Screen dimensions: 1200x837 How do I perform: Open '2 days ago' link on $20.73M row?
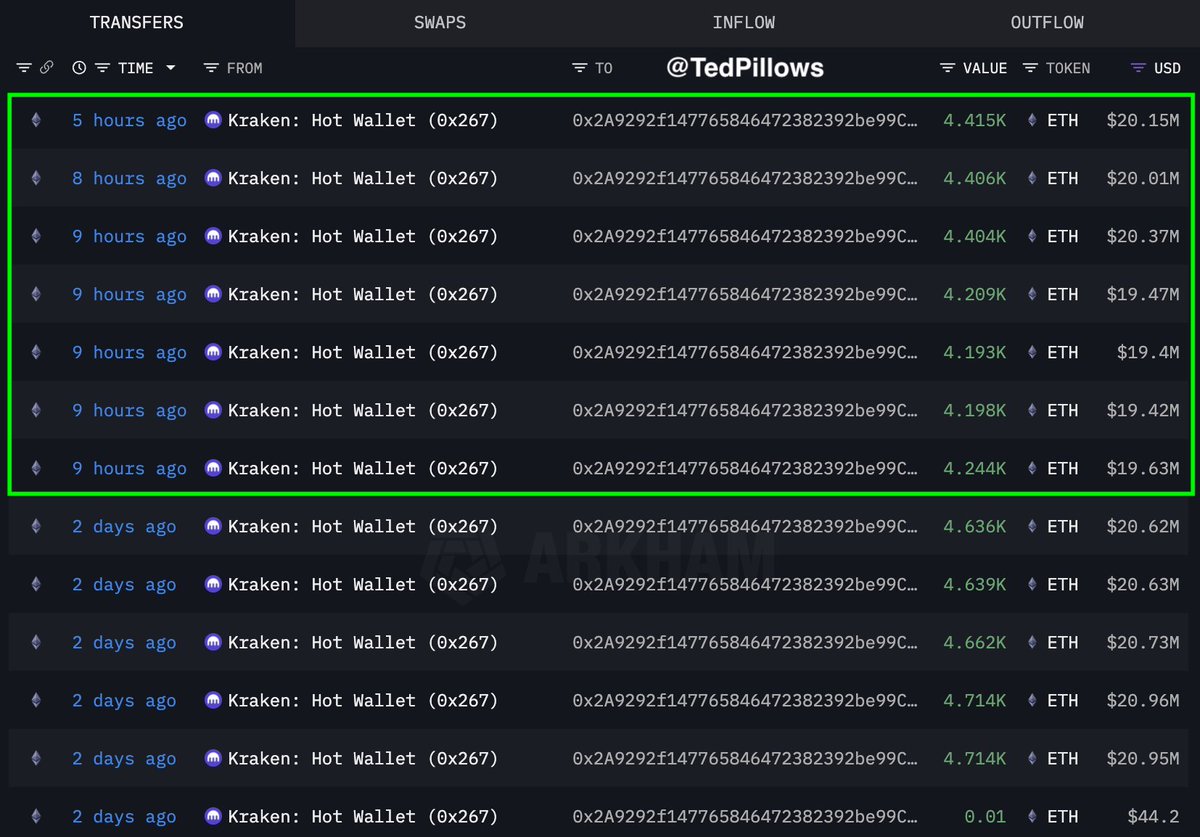pyautogui.click(x=124, y=642)
